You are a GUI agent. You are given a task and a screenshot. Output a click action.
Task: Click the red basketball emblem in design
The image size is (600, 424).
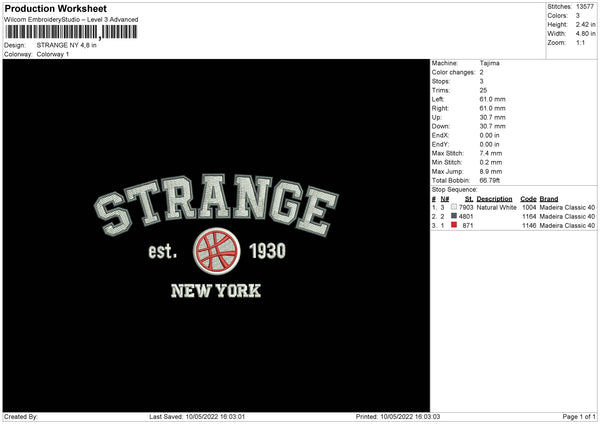point(217,251)
